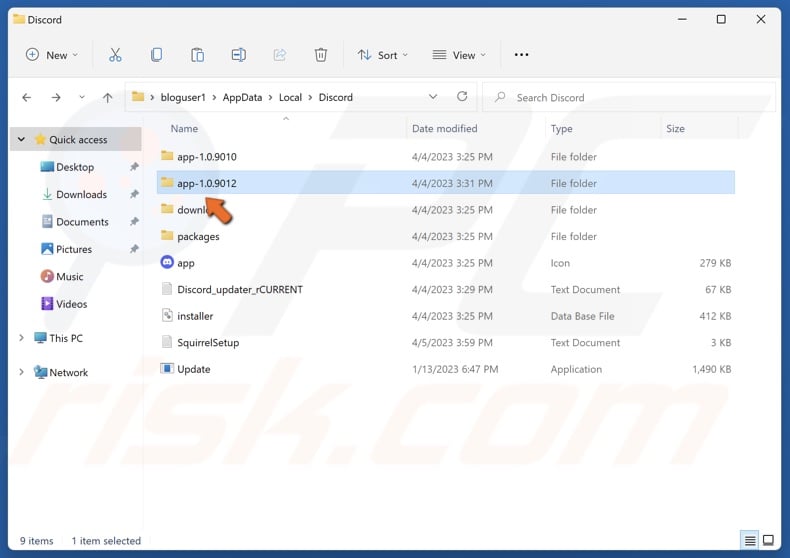Select This PC in sidebar
Viewport: 790px width, 558px height.
(65, 338)
